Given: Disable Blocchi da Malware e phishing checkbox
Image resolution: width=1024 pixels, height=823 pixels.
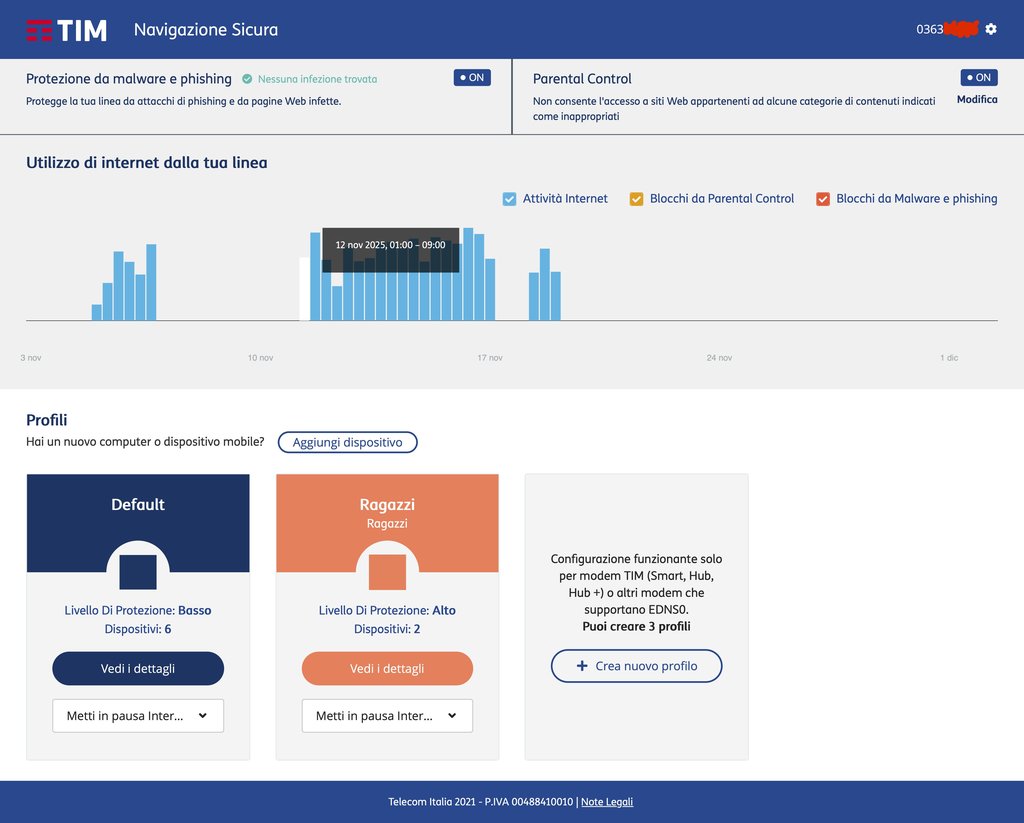Looking at the screenshot, I should (823, 199).
